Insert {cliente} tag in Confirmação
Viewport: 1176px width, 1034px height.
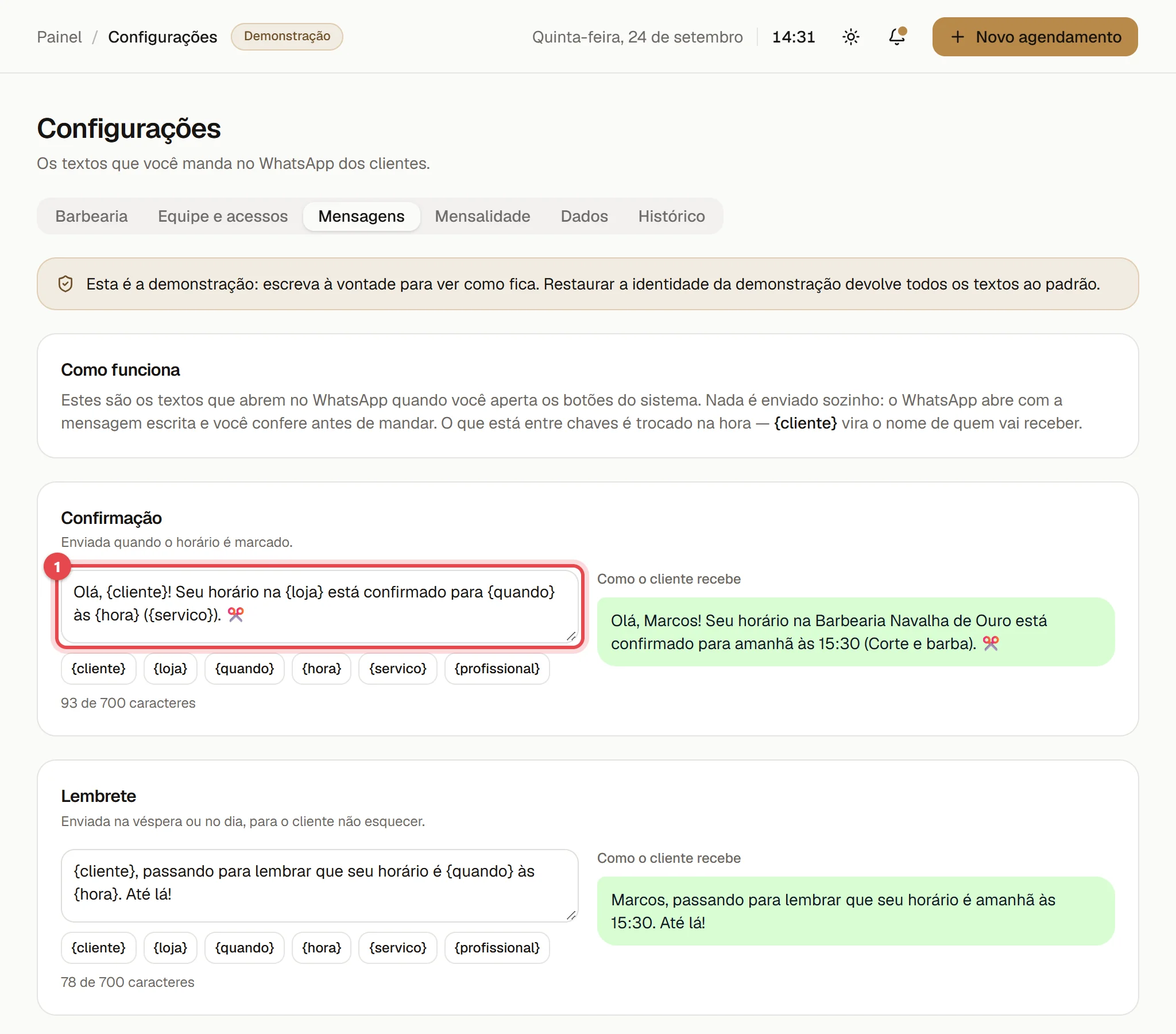click(x=98, y=669)
